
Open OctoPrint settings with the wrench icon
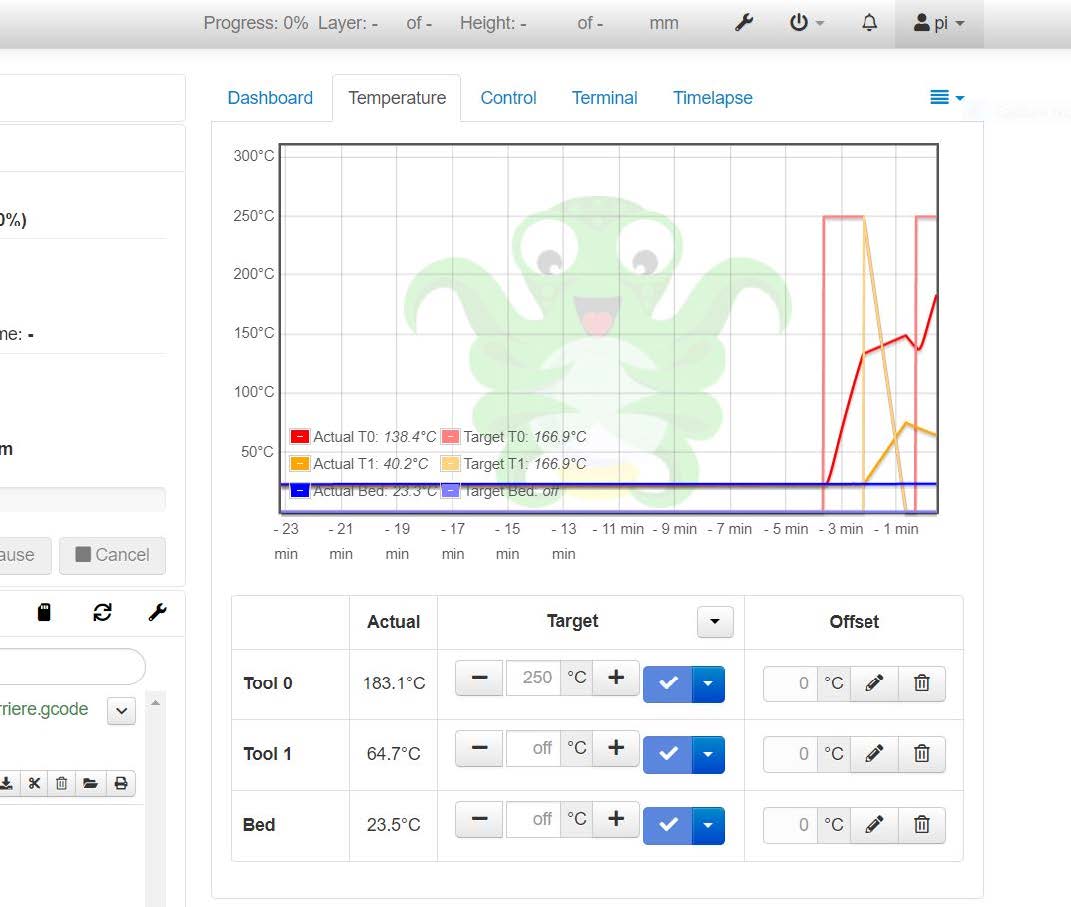[744, 22]
